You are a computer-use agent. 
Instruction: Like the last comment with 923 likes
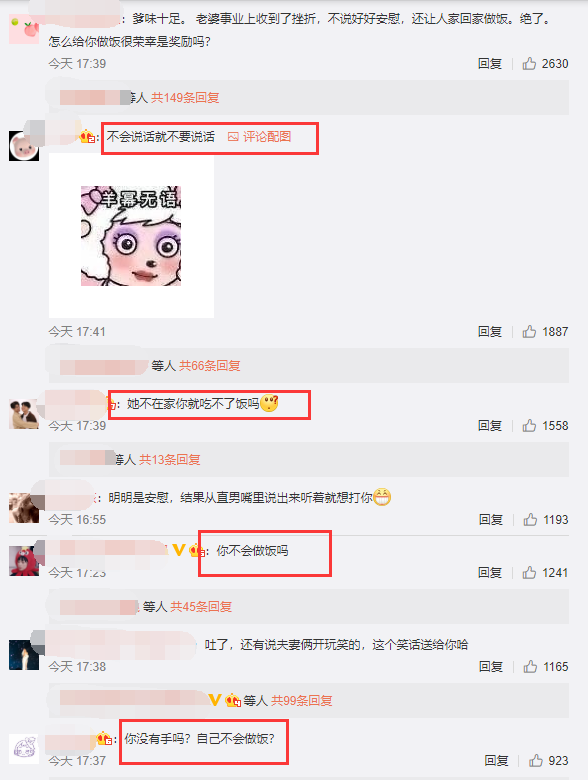point(535,760)
